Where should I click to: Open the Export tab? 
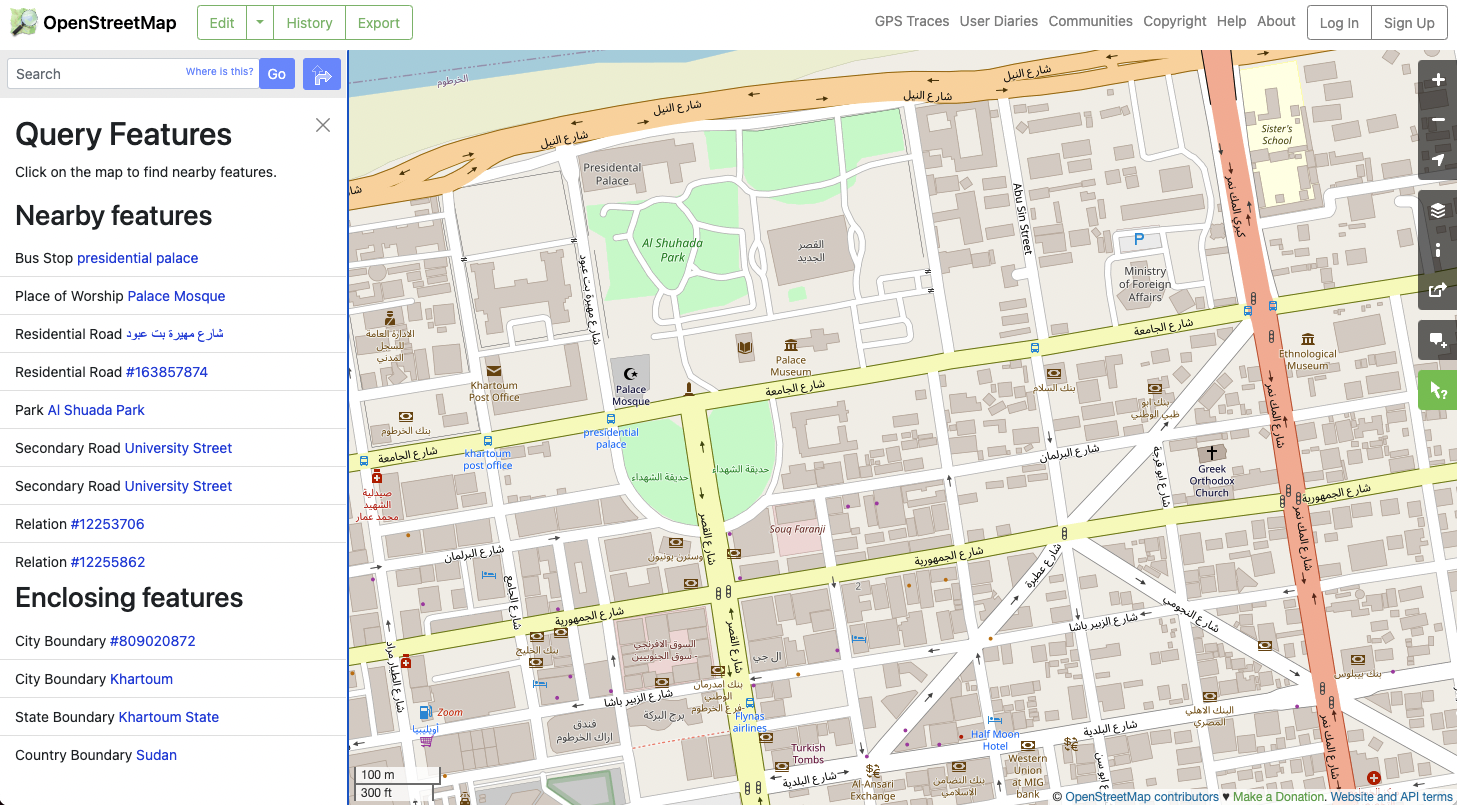(379, 22)
